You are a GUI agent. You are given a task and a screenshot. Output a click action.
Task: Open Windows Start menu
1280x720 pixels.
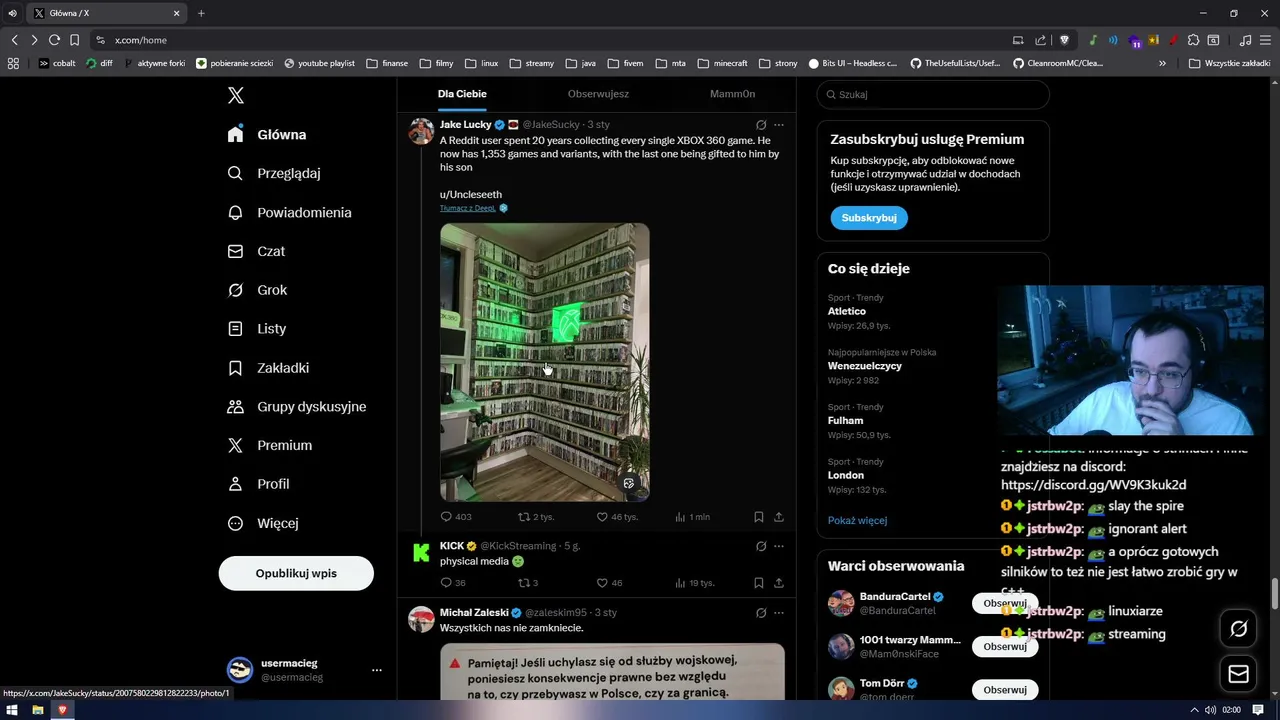pos(12,710)
